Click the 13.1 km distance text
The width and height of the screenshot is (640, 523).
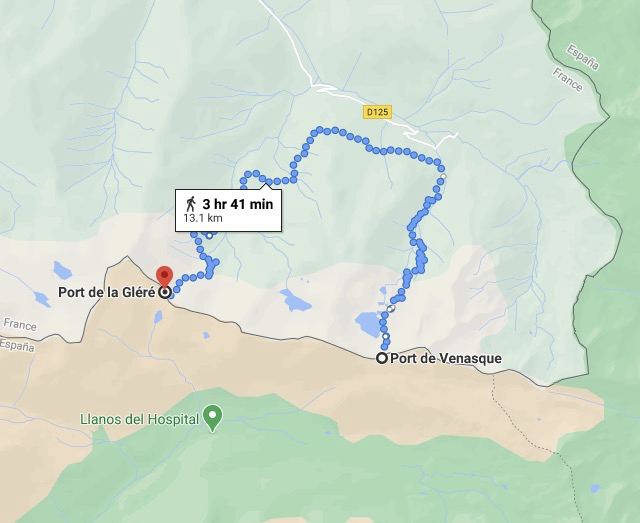203,218
